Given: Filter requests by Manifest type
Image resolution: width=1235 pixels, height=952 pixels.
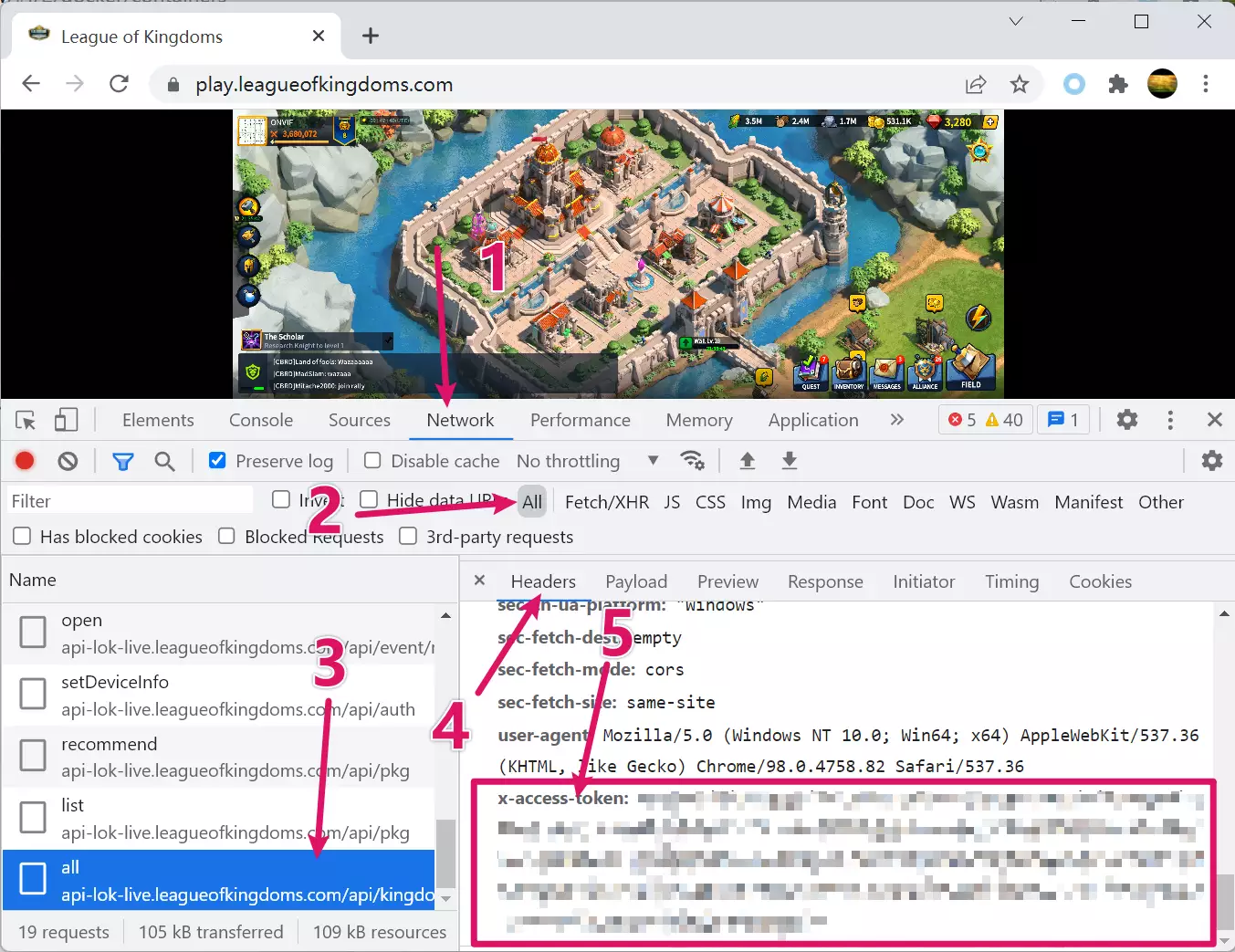Looking at the screenshot, I should 1088,502.
